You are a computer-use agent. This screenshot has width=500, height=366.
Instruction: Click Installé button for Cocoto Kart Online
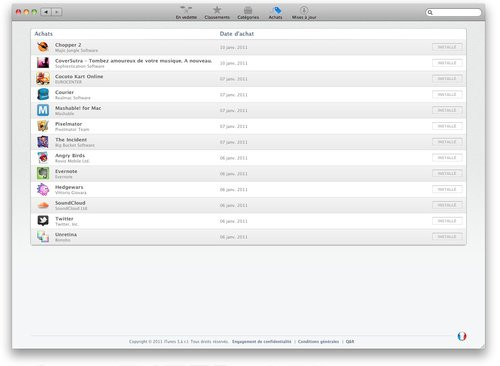447,79
